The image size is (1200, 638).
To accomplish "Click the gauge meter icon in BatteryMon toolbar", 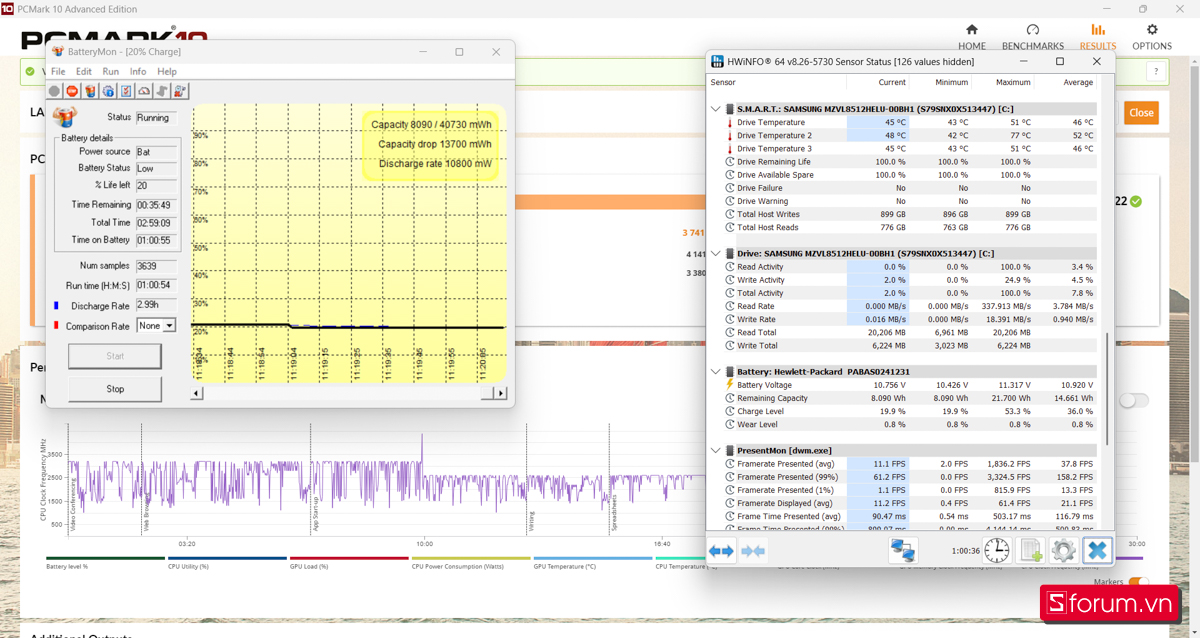I will tap(144, 91).
